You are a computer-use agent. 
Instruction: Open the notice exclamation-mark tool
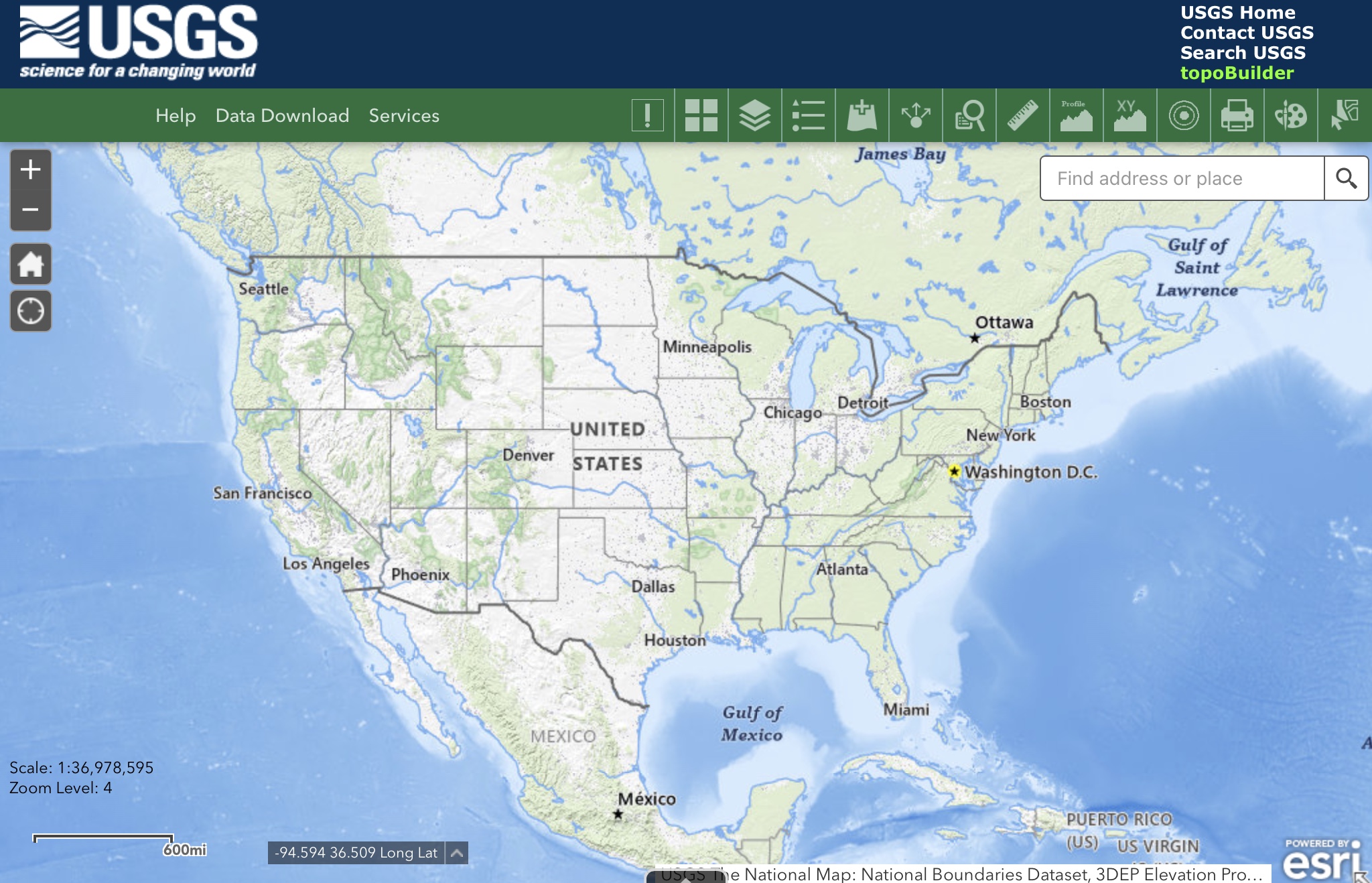point(647,115)
